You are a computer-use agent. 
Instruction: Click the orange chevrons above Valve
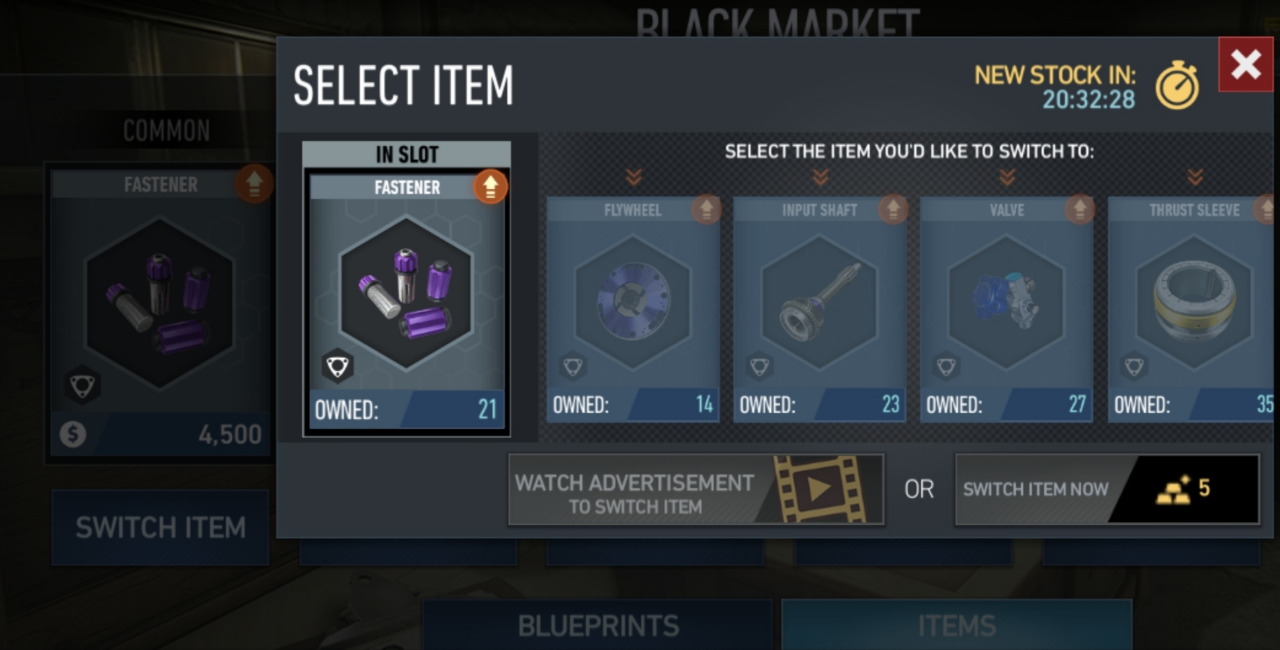coord(1007,177)
